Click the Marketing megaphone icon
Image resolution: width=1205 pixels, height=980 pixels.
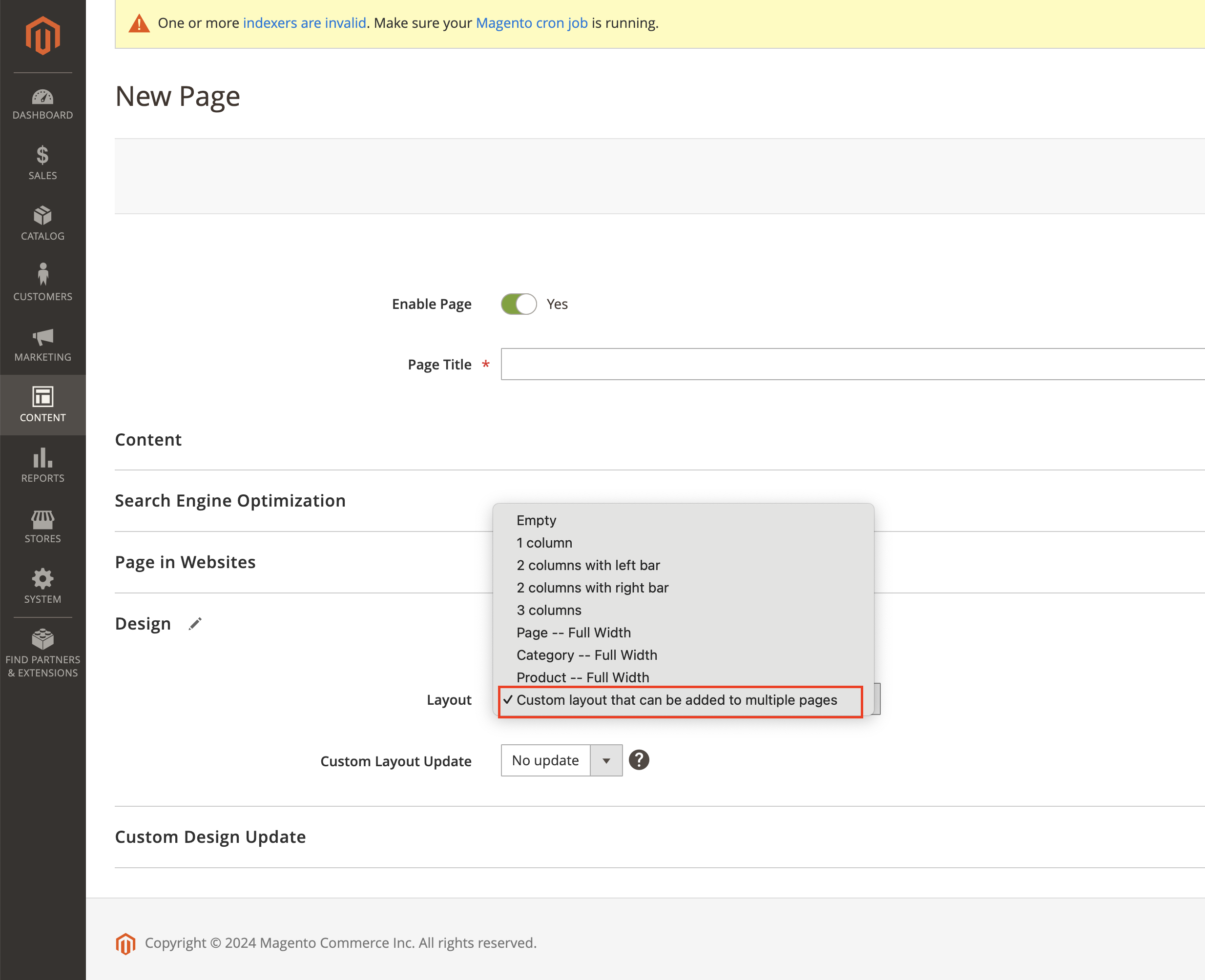coord(42,337)
